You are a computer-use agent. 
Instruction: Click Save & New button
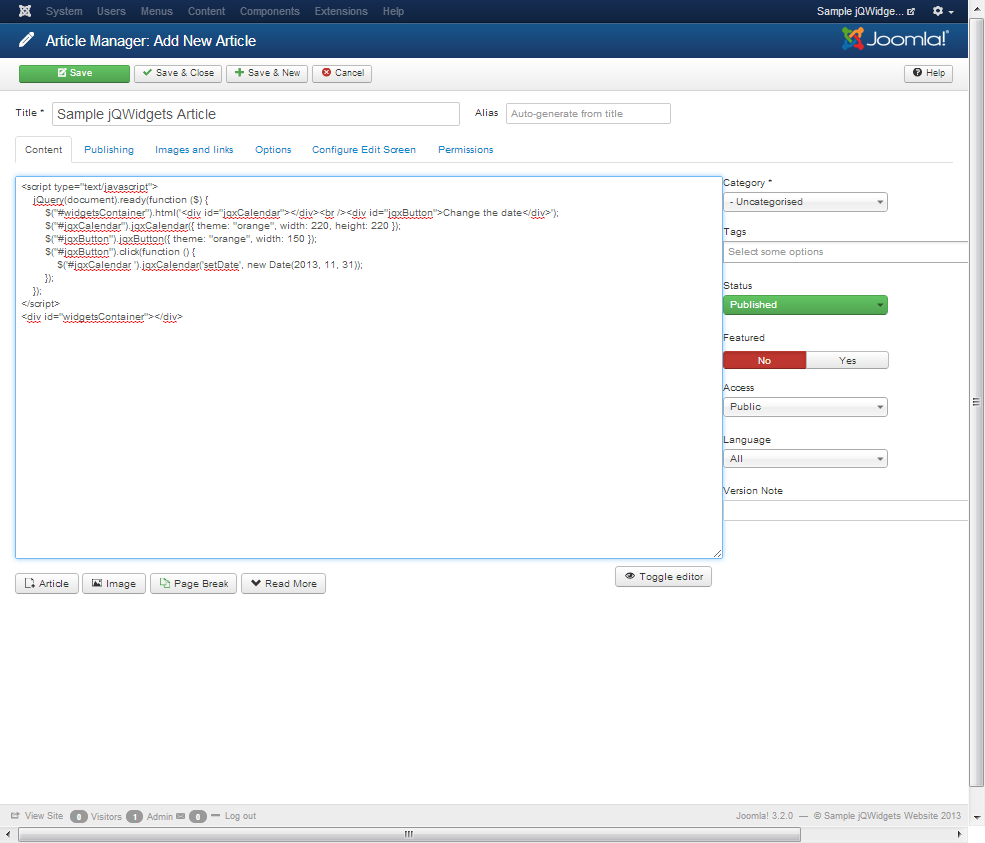click(x=267, y=73)
